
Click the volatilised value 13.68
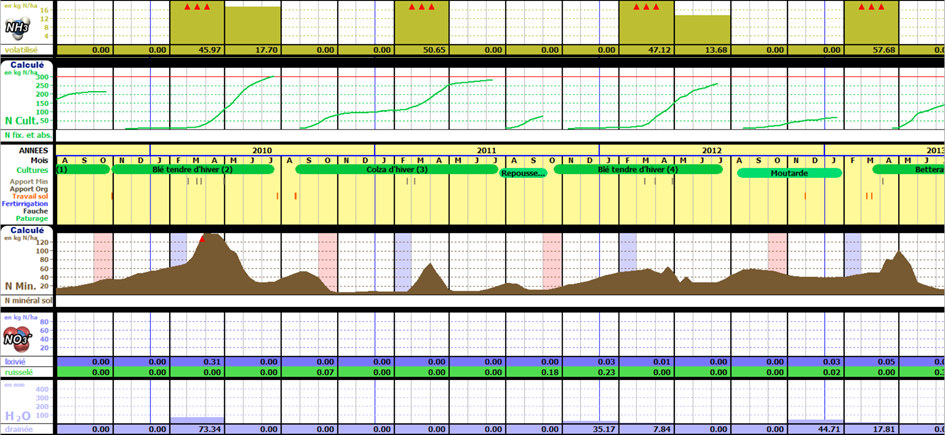click(x=715, y=50)
